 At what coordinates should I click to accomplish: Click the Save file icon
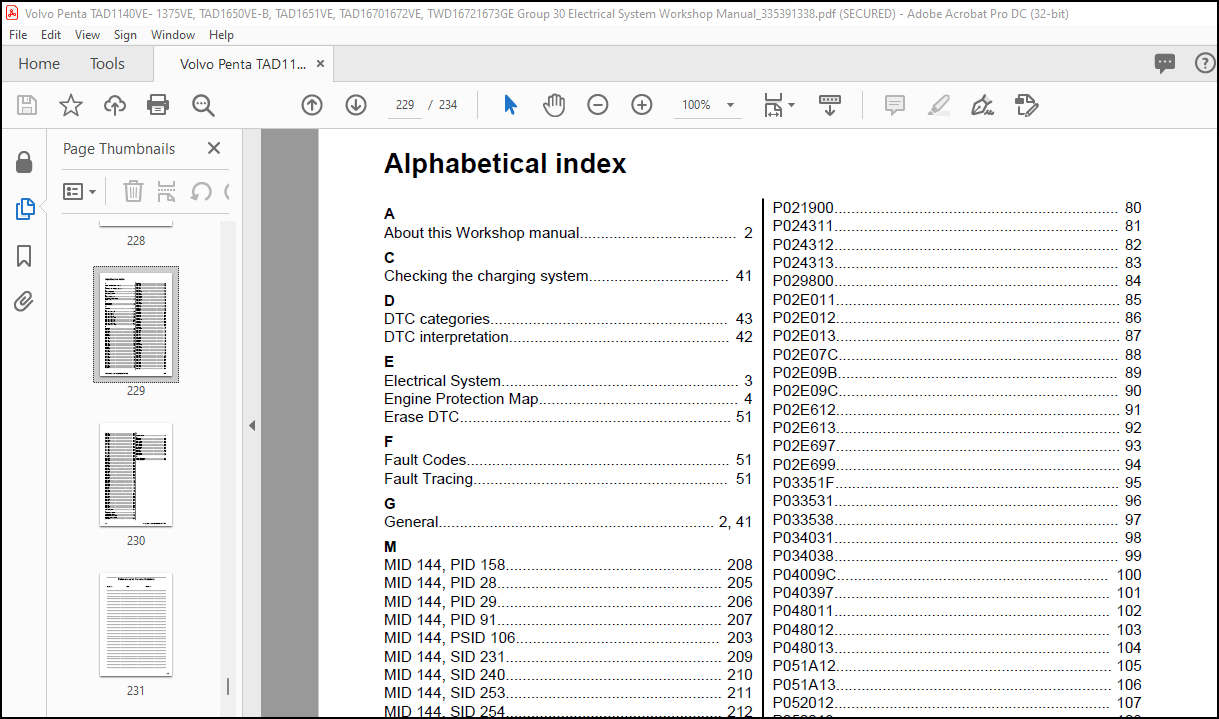27,105
